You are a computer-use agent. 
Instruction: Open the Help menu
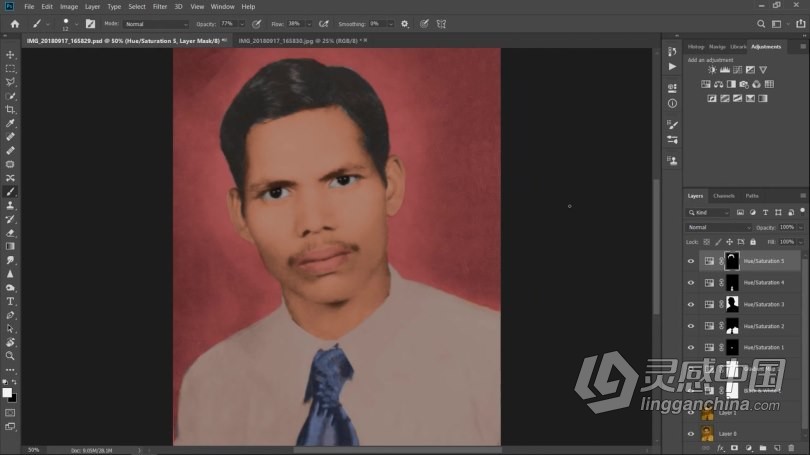[248, 7]
